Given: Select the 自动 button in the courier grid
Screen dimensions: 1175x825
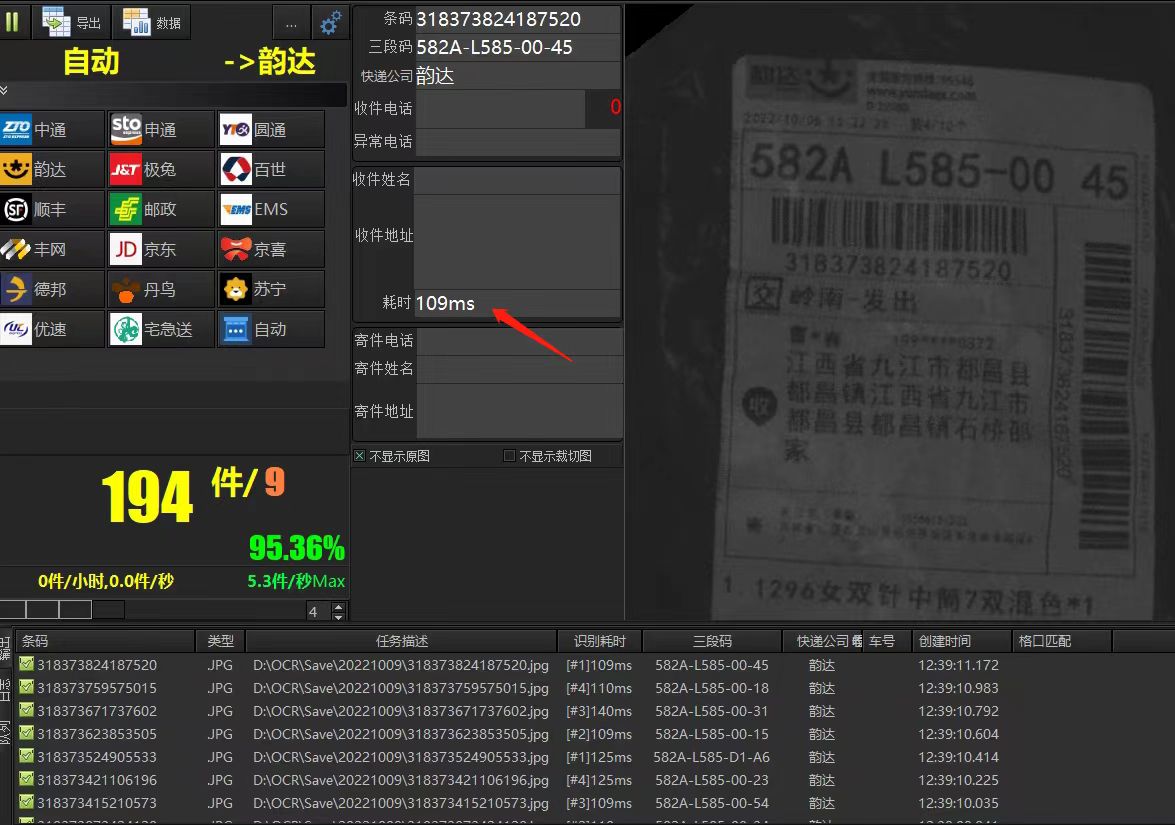Looking at the screenshot, I should pyautogui.click(x=271, y=329).
